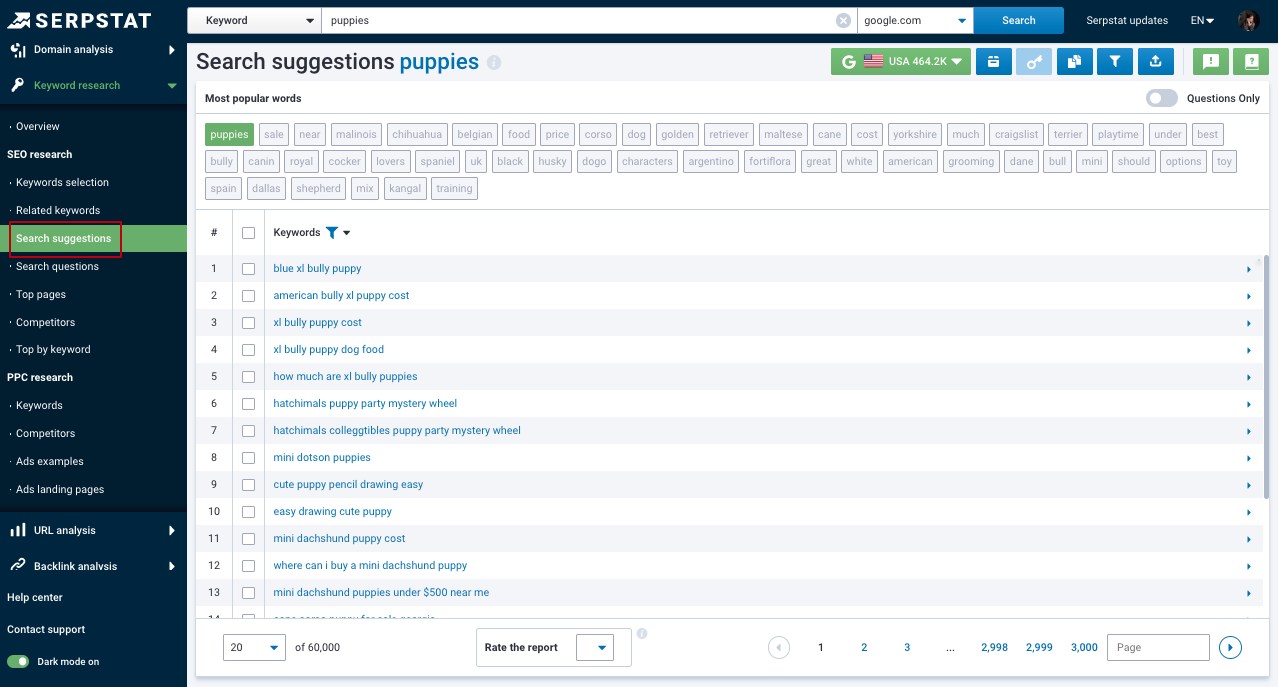Open Related keywords in sidebar
Screen dimensions: 1278x687
58,210
